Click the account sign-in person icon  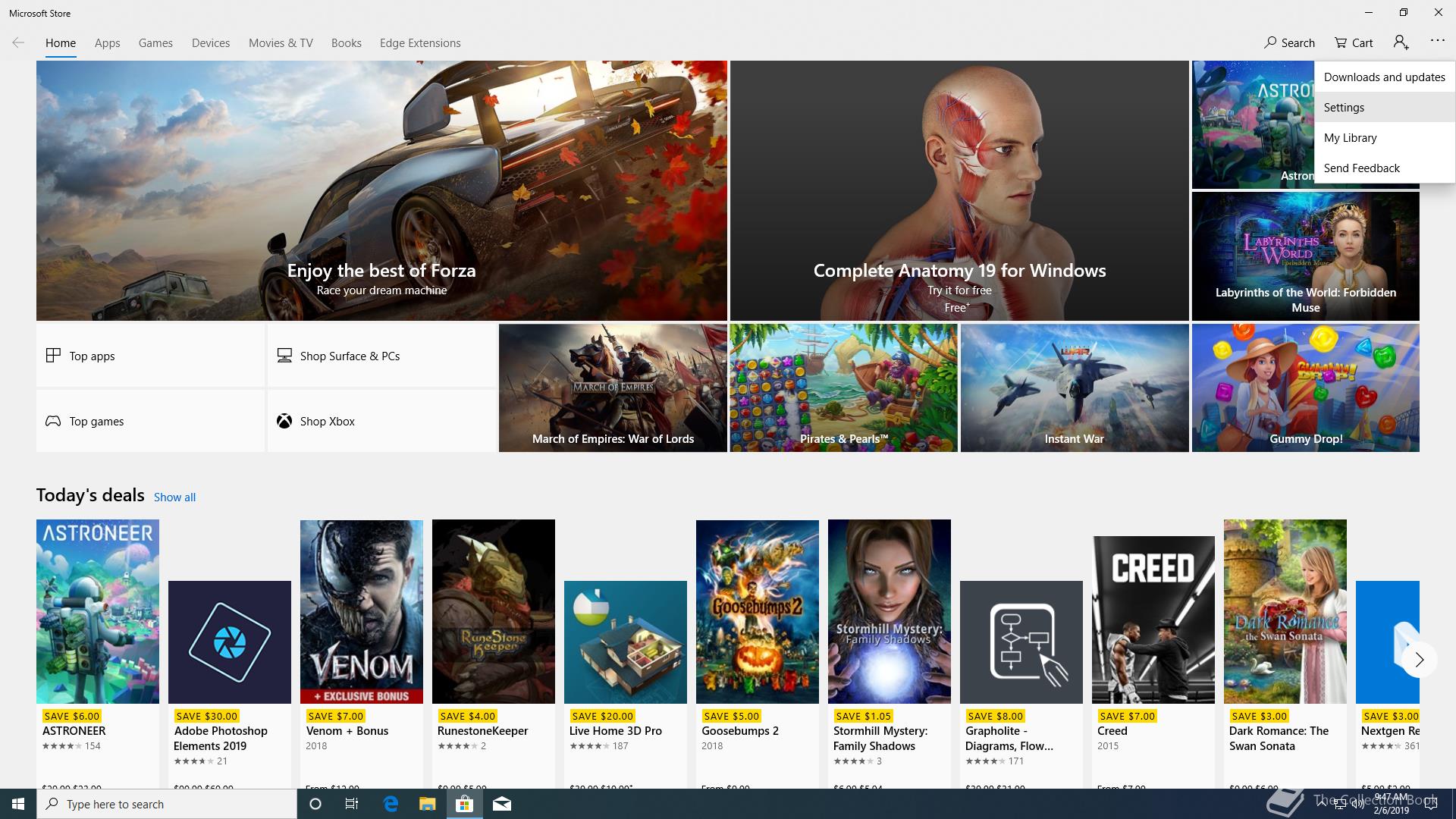1401,42
